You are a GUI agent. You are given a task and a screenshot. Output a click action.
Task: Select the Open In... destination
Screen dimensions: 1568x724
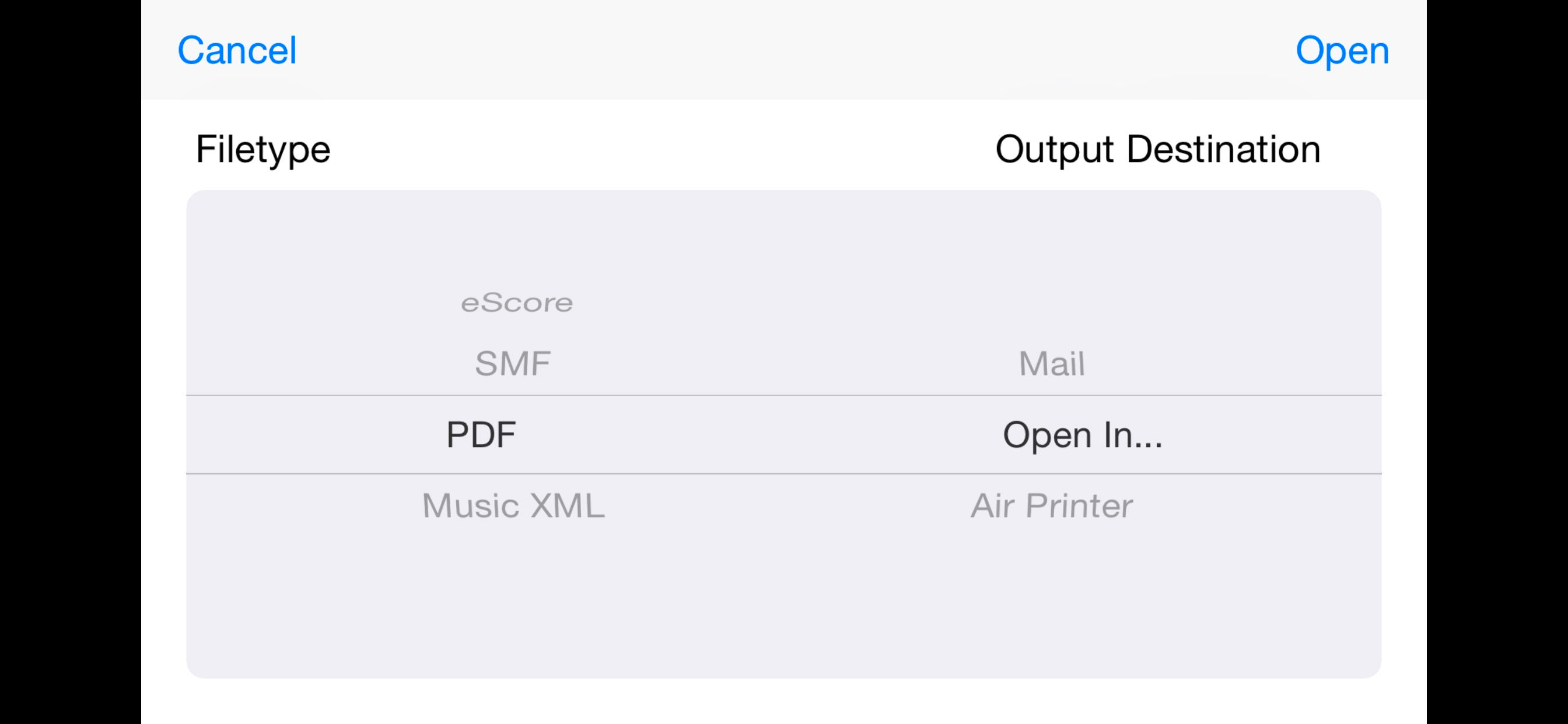(x=1082, y=435)
